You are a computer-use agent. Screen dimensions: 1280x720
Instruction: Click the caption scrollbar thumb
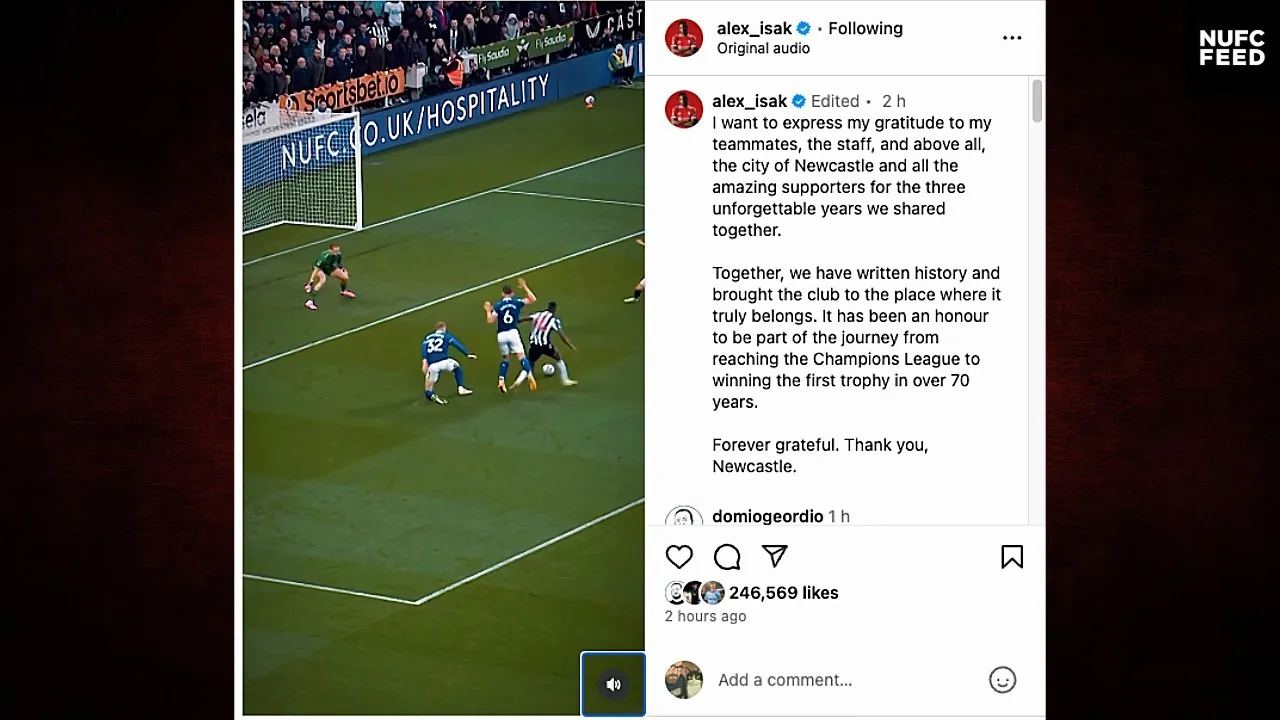click(x=1037, y=101)
